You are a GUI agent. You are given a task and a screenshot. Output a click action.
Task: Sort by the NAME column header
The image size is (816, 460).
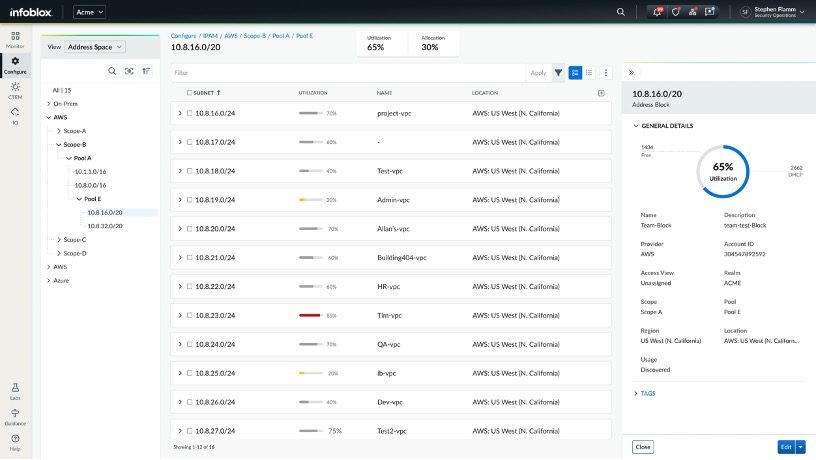click(x=384, y=93)
